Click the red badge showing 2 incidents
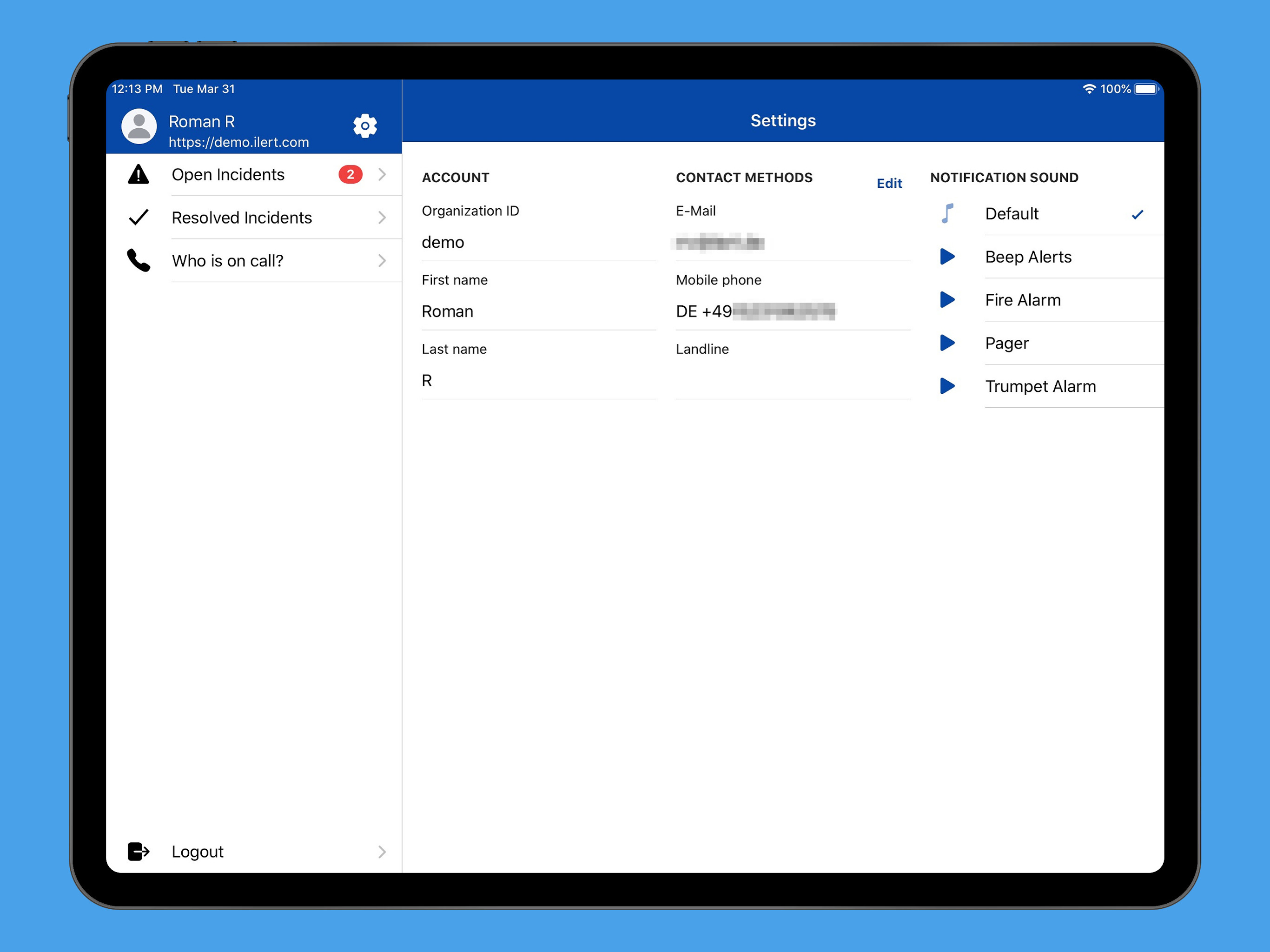 (350, 174)
